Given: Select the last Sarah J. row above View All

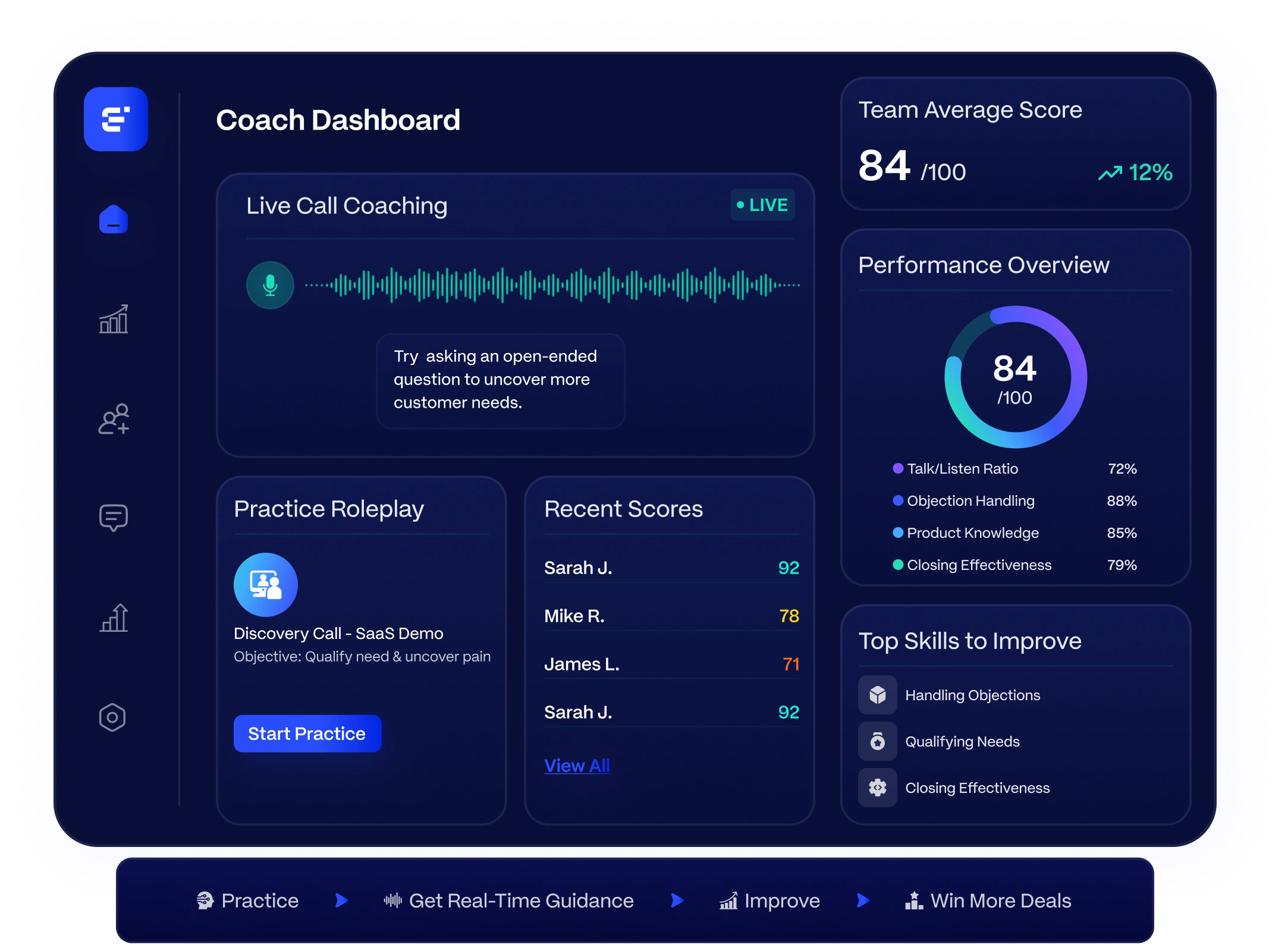Looking at the screenshot, I should tap(671, 712).
